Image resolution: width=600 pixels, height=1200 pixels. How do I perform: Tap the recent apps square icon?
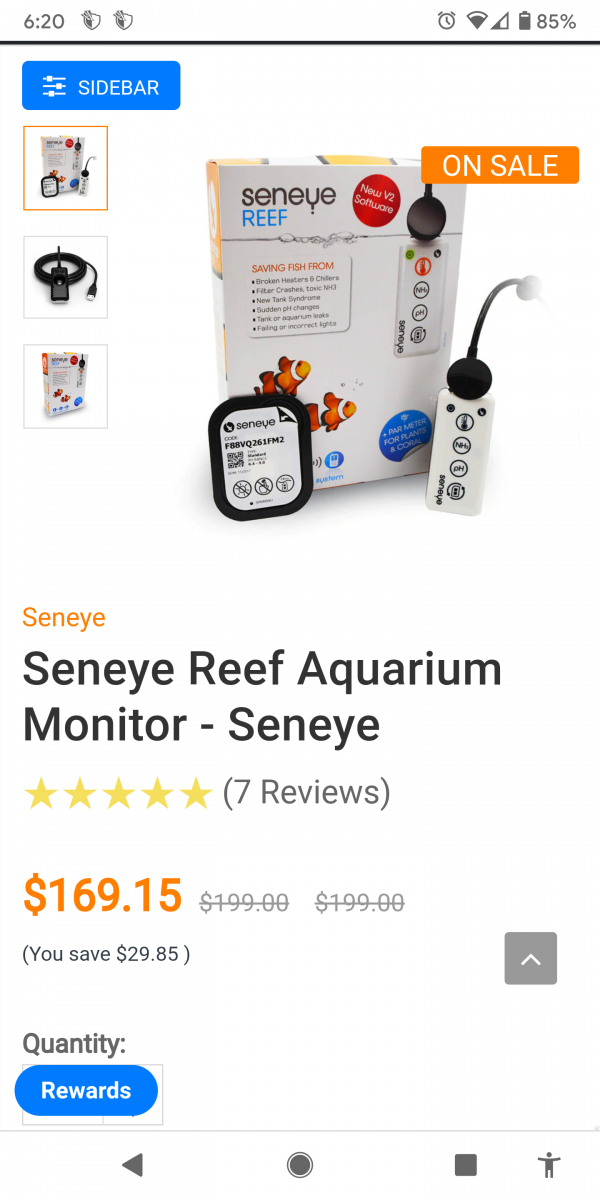coord(465,1164)
